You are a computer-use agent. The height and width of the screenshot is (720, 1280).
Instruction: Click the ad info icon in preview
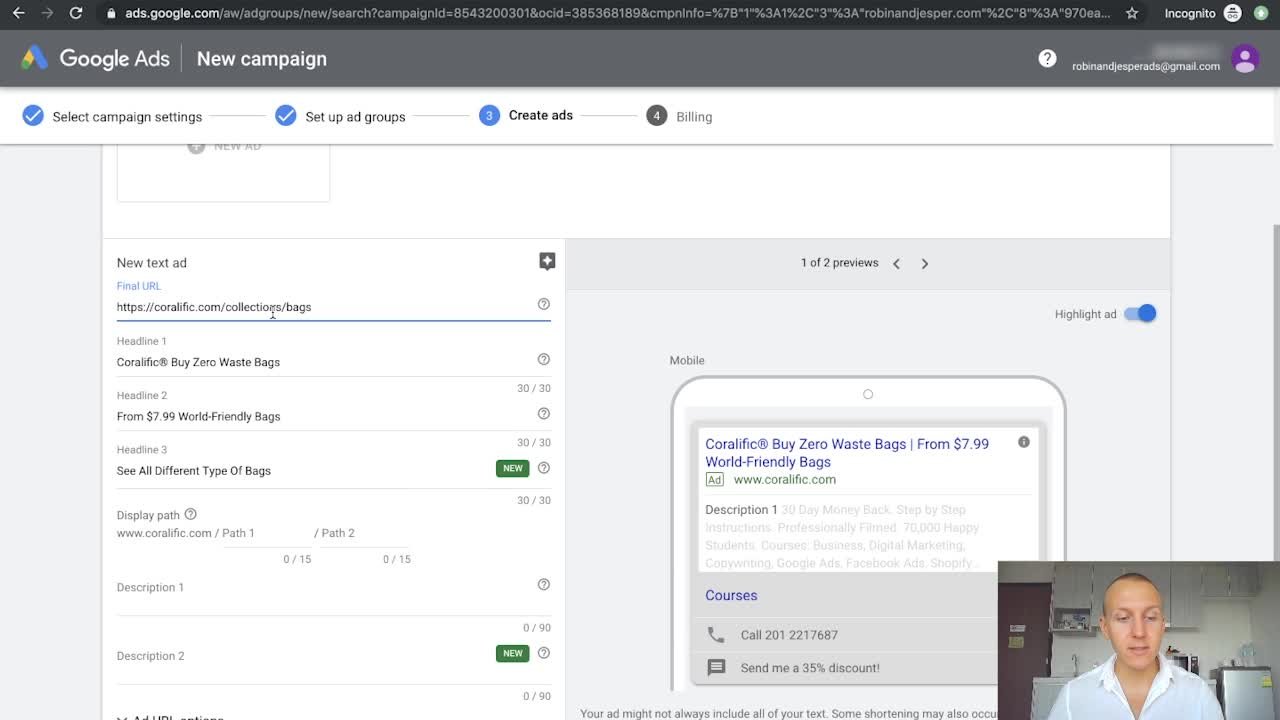click(1023, 442)
